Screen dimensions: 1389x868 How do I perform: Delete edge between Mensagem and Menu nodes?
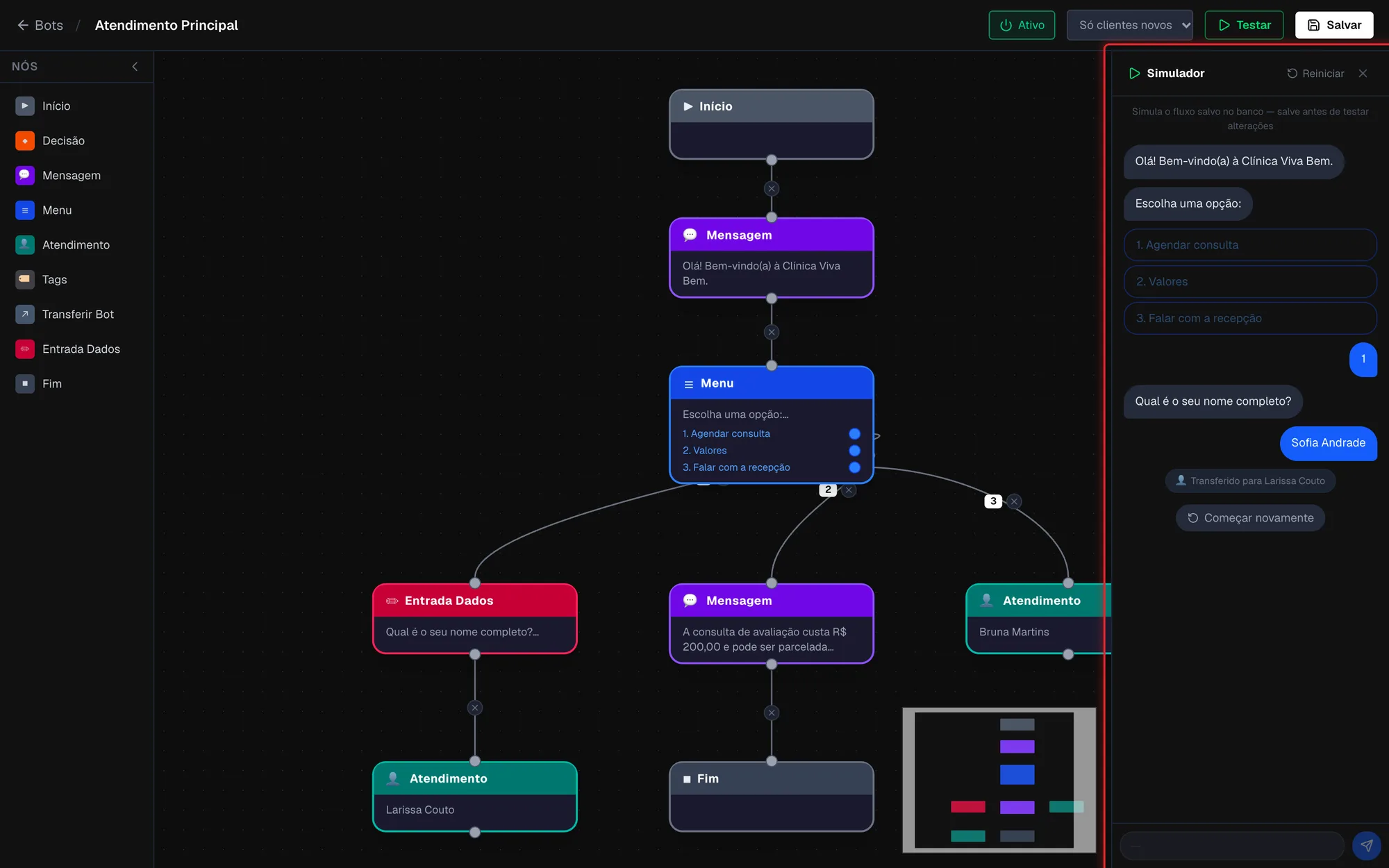[x=771, y=332]
